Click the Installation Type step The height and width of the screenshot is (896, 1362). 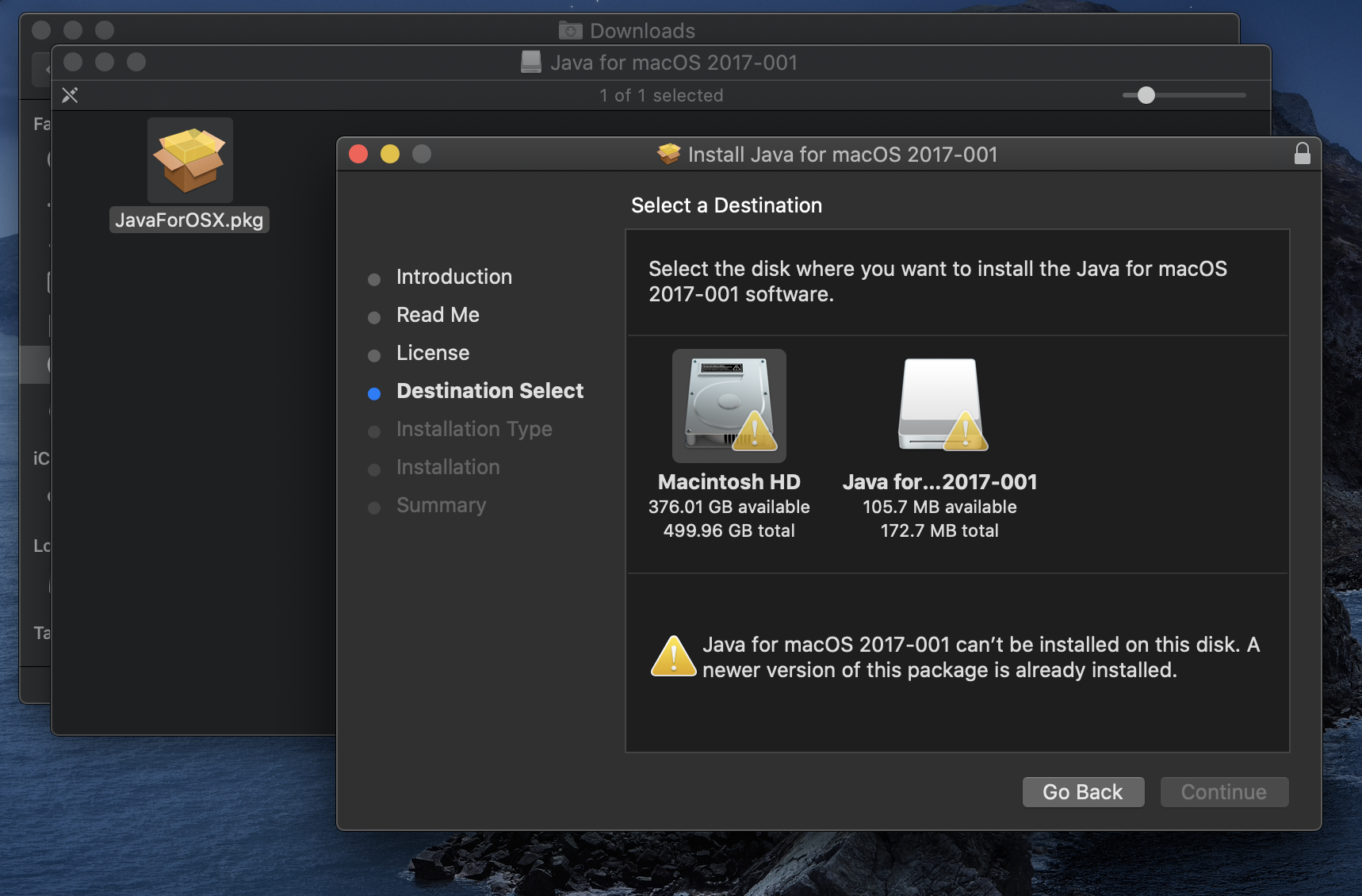pos(474,429)
